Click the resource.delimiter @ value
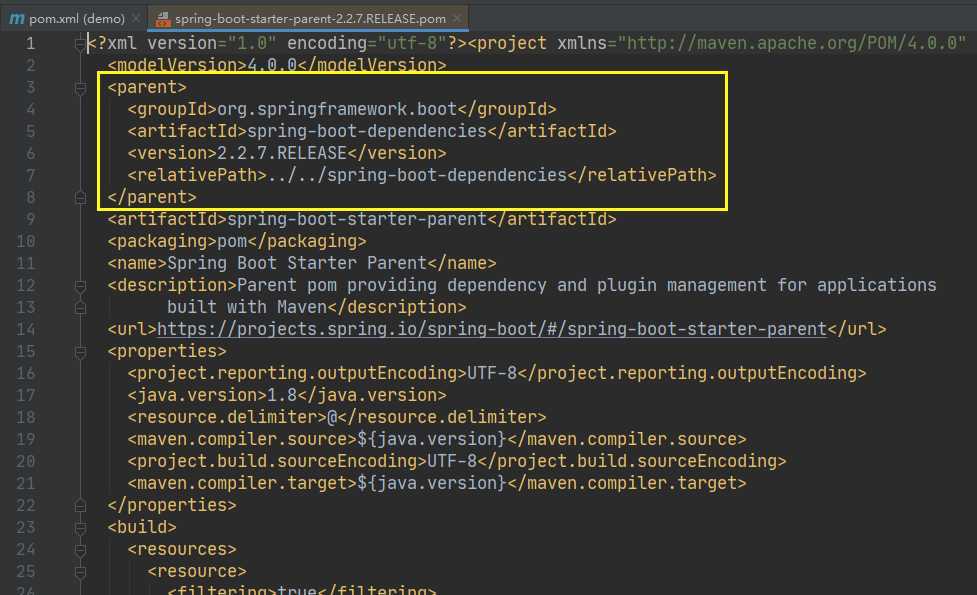Screen dimensions: 977x595 click(x=332, y=417)
